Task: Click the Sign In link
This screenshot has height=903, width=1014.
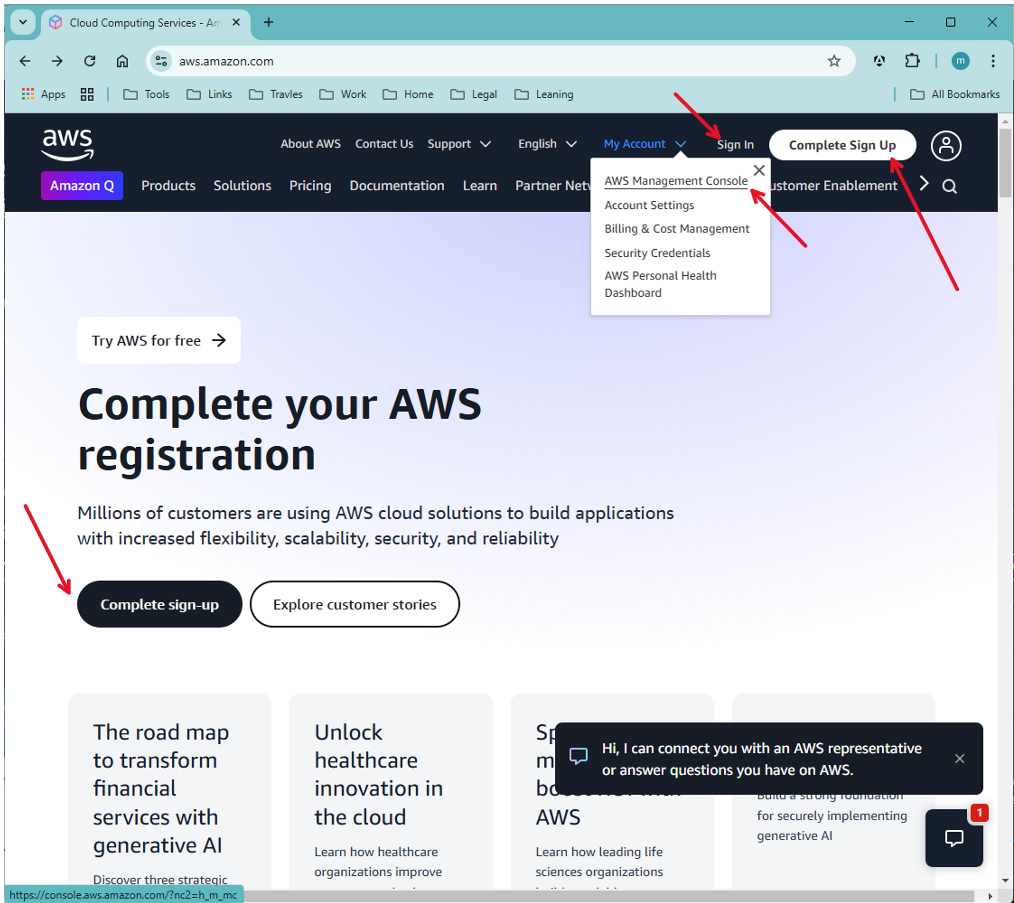Action: 735,145
